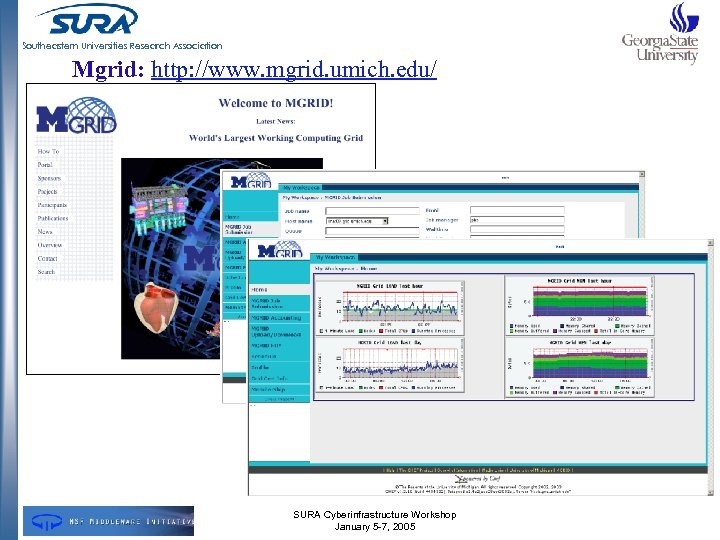Click the Queue input field
This screenshot has height=540, width=720.
(x=372, y=231)
